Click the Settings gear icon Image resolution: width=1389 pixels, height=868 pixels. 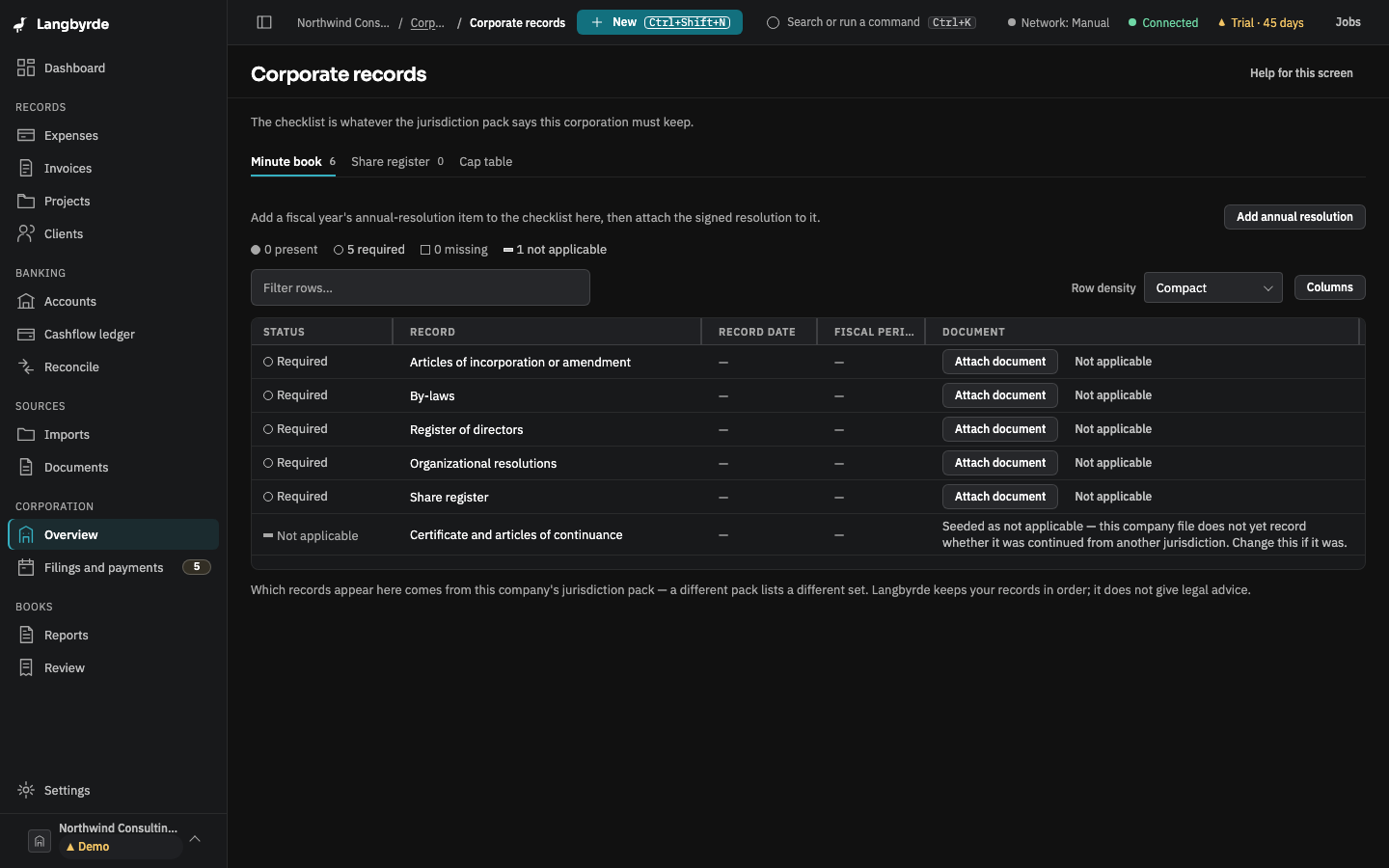[26, 790]
